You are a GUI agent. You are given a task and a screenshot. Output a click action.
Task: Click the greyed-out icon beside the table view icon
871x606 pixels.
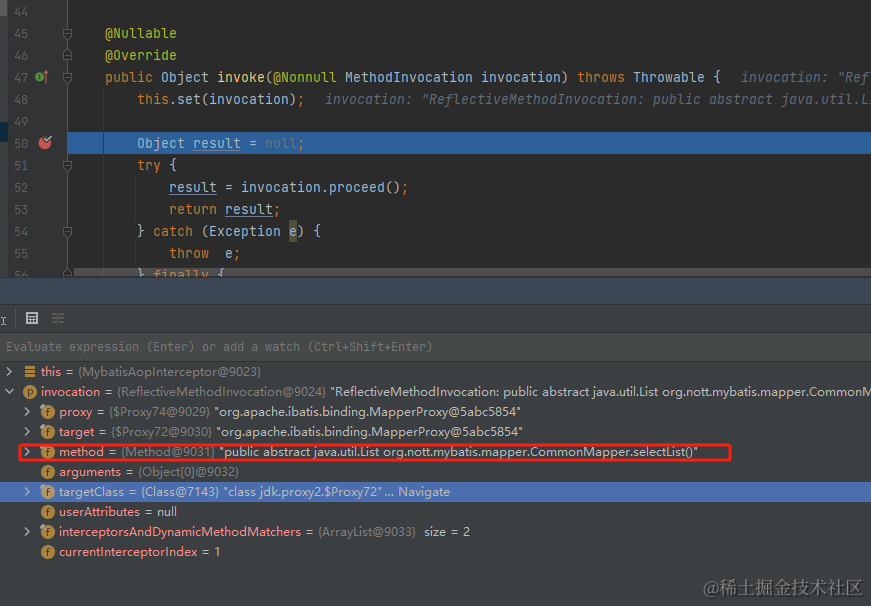pyautogui.click(x=58, y=318)
